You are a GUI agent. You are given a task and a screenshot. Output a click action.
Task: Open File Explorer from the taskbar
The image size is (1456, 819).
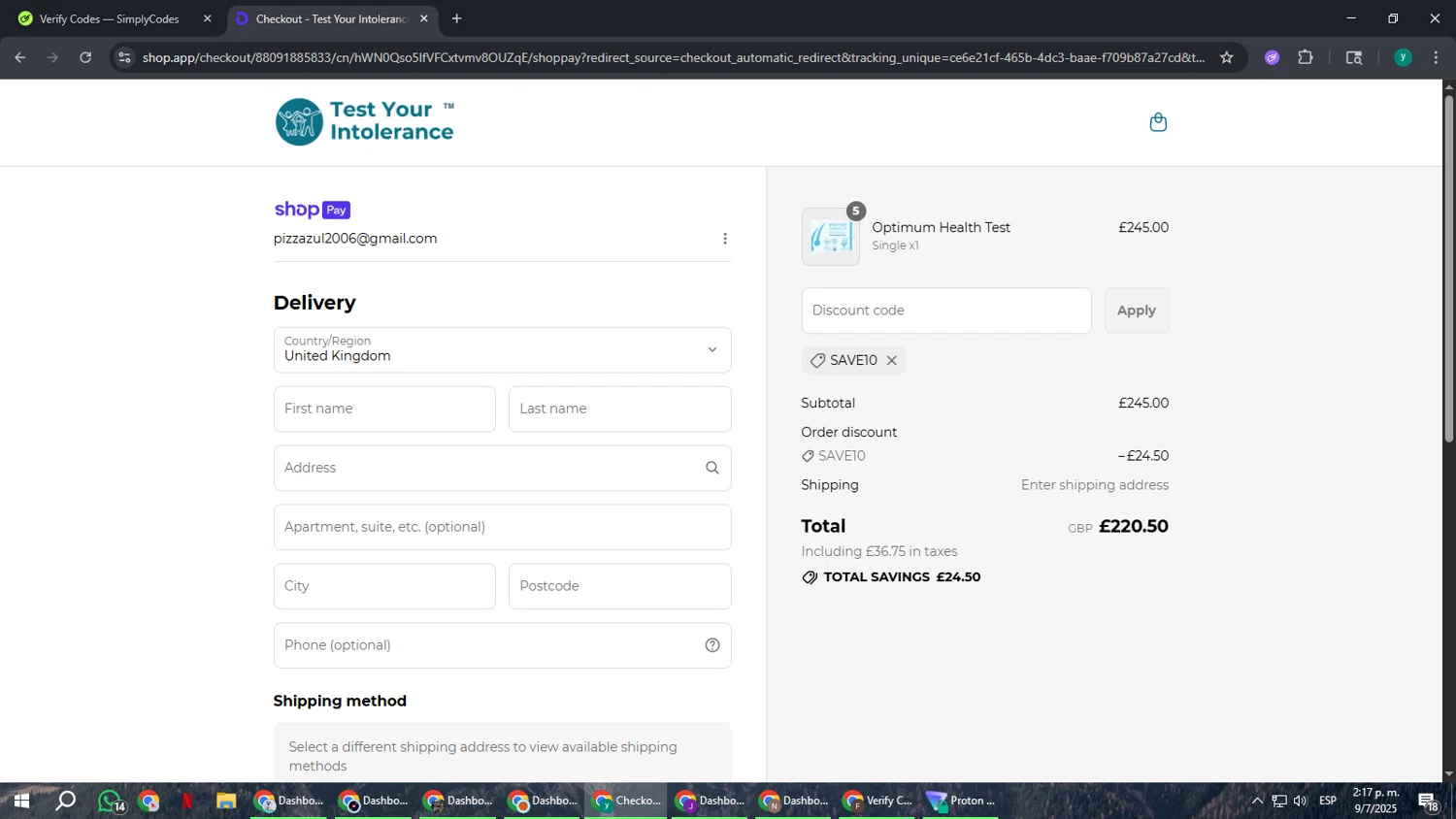226,801
